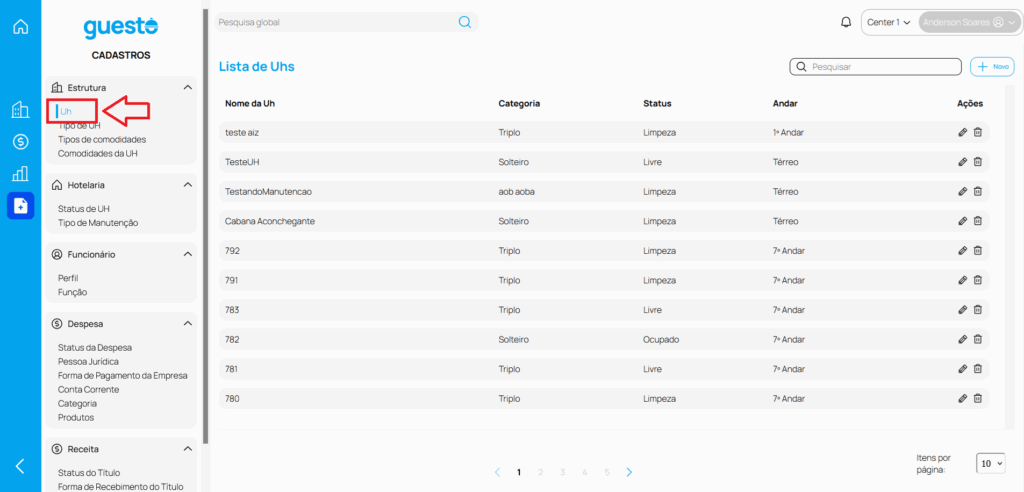The height and width of the screenshot is (492, 1024).
Task: Click the global search magnifier icon
Action: (x=464, y=22)
